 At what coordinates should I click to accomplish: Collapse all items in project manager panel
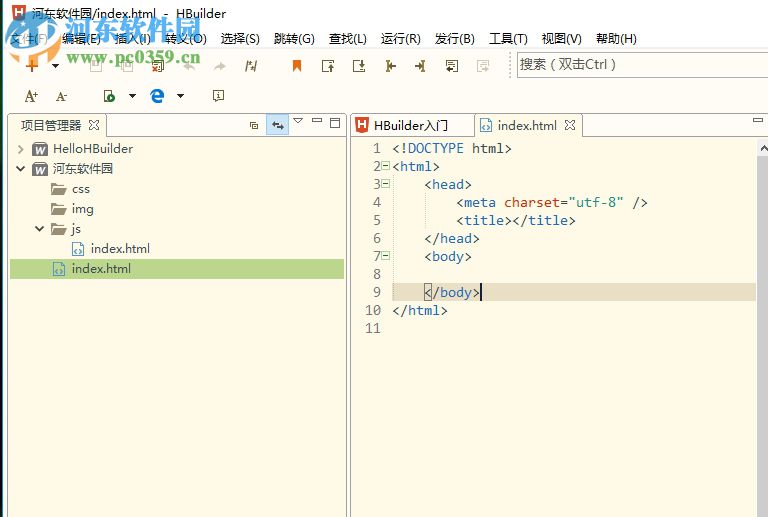(x=253, y=125)
